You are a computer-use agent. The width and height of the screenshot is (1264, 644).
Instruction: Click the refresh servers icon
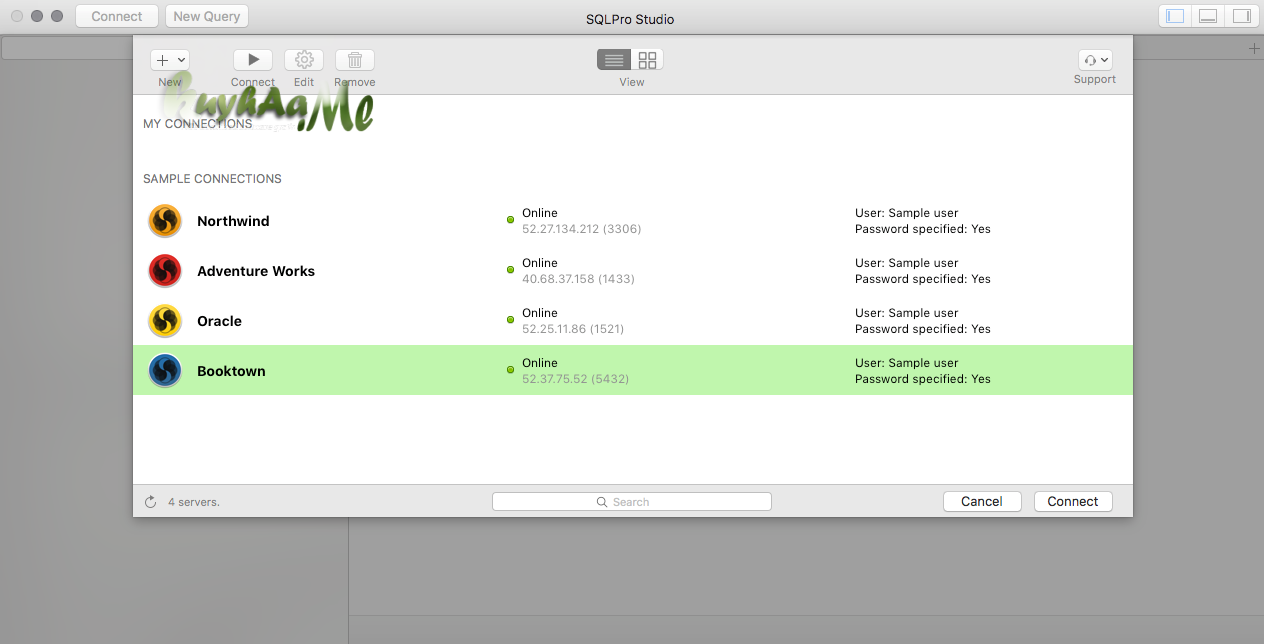point(151,502)
